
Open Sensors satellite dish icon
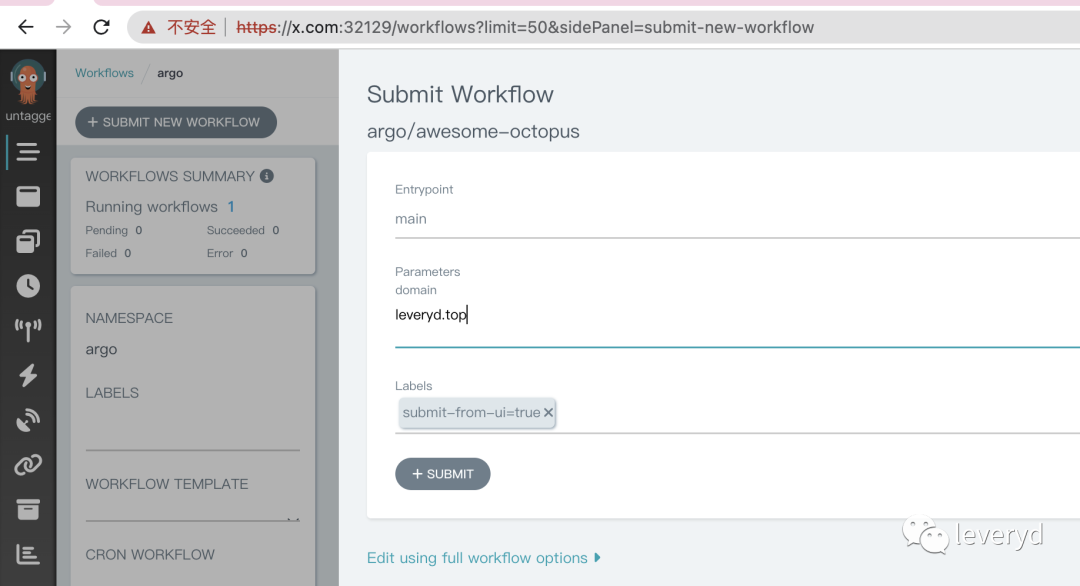[x=28, y=420]
